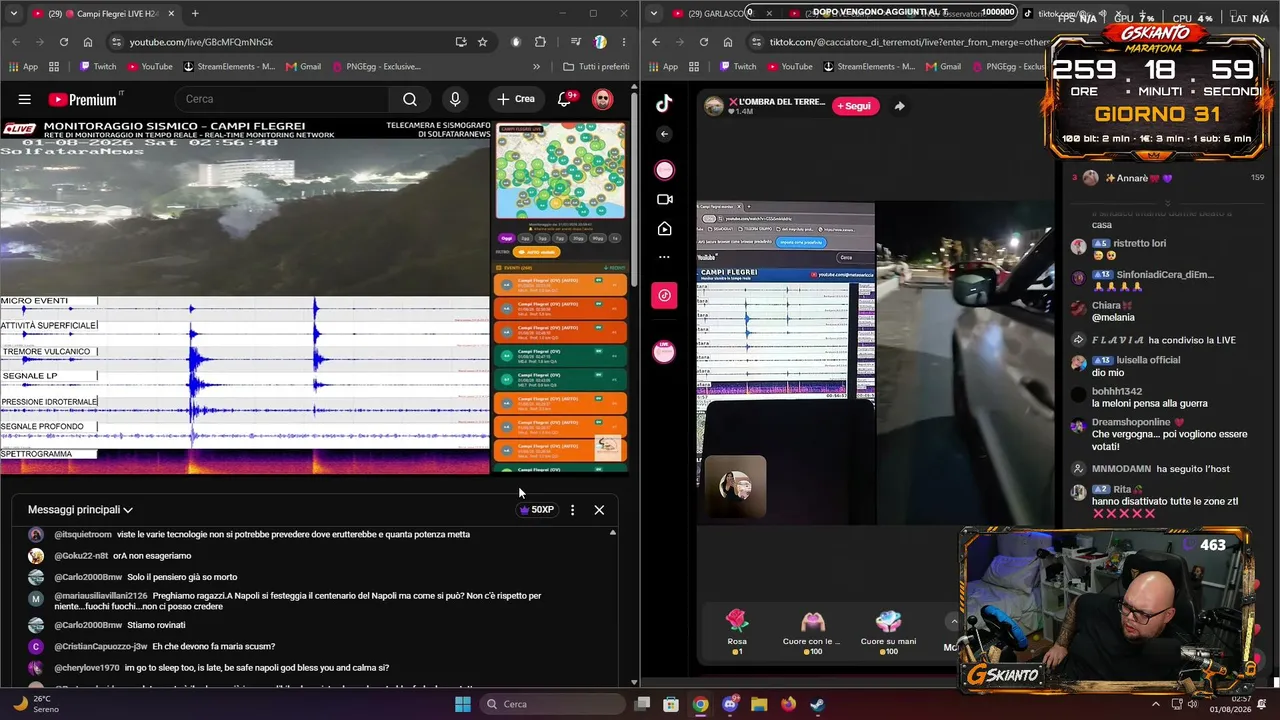
Task: Select highlighted pink TikTok sidebar icon
Action: pos(664,295)
